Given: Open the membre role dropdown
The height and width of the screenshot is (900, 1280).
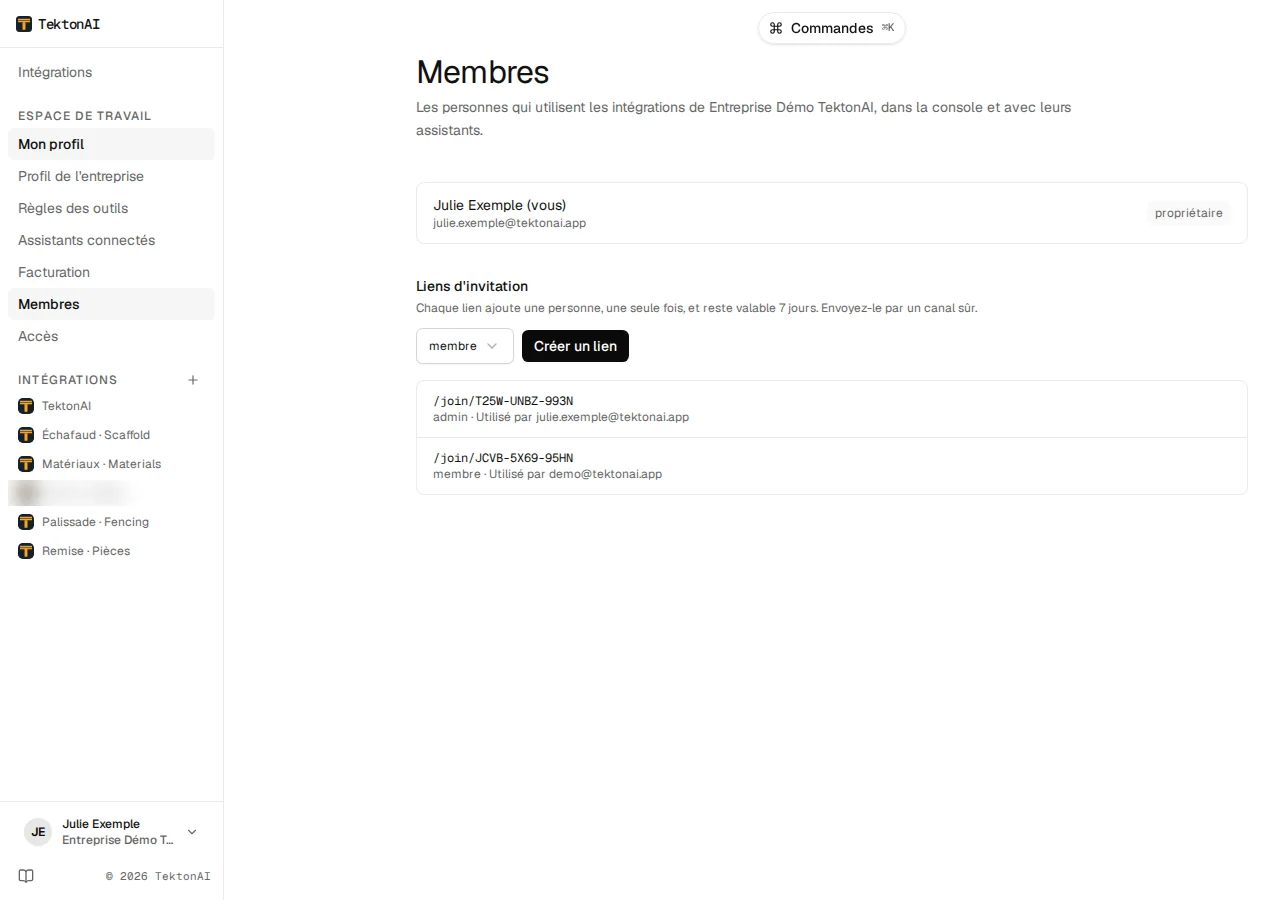Looking at the screenshot, I should point(465,346).
